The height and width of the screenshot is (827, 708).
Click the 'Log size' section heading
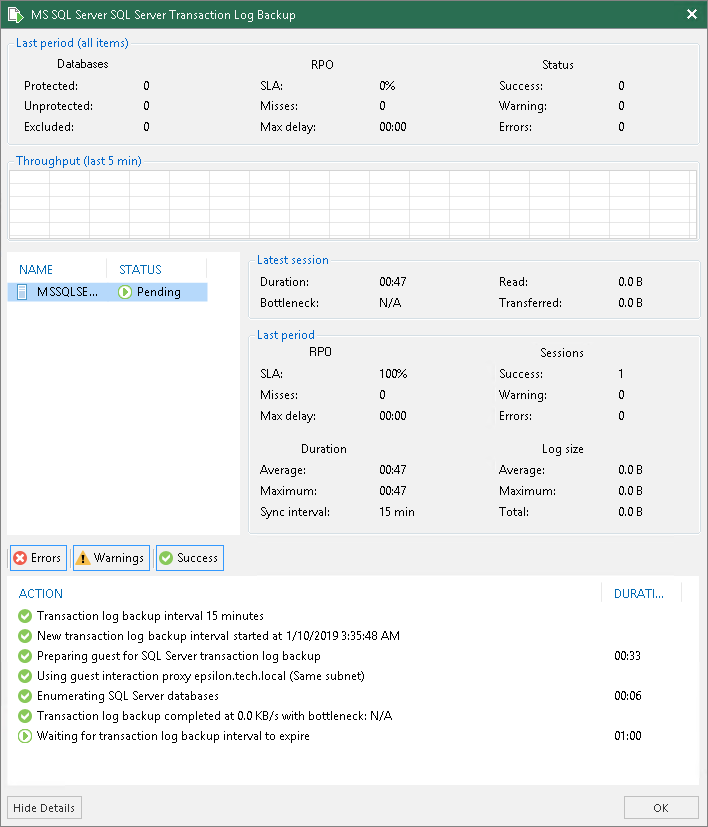[562, 449]
